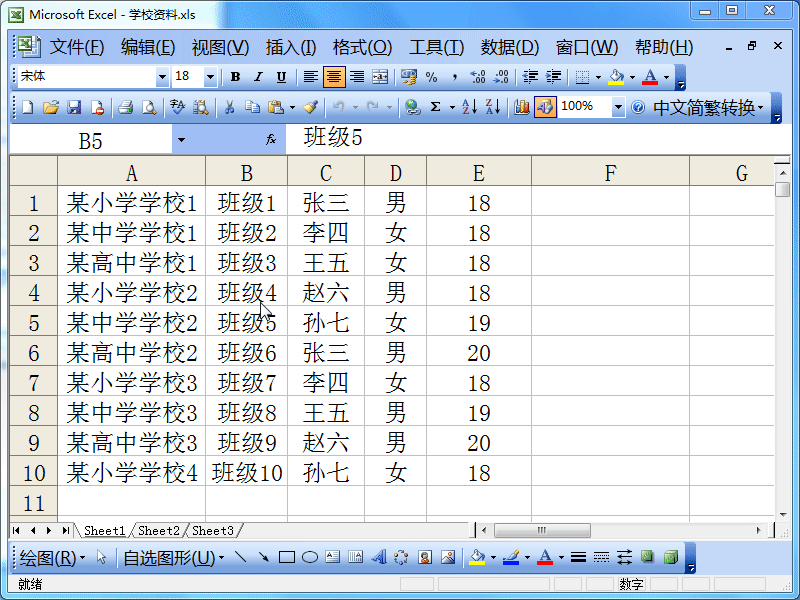Select the Arrow line drawing tool
Image resolution: width=800 pixels, height=600 pixels.
[x=264, y=557]
